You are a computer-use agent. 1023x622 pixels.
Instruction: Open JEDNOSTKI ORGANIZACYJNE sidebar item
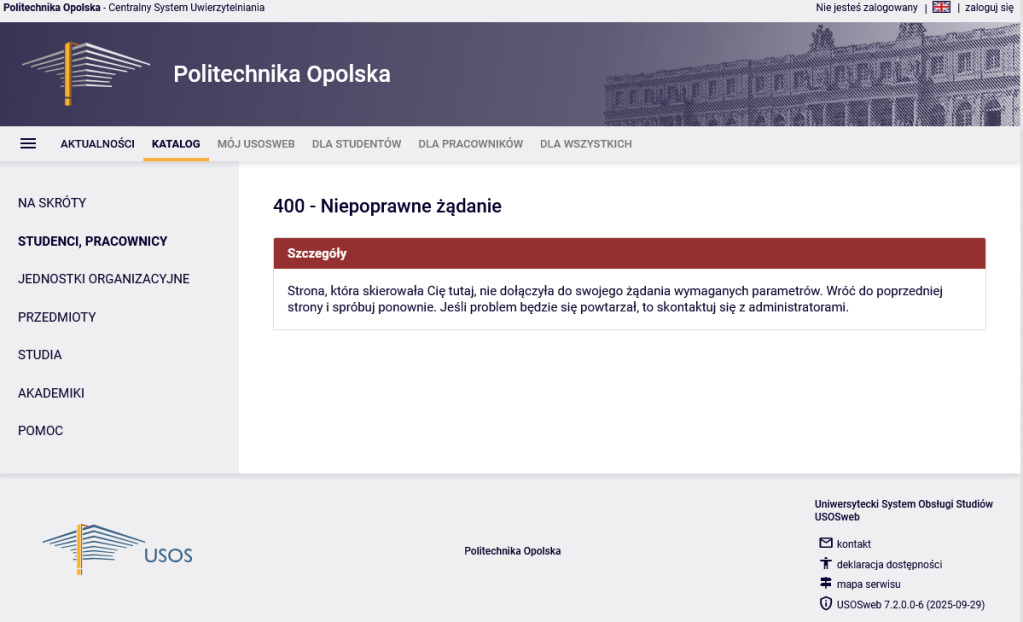103,279
